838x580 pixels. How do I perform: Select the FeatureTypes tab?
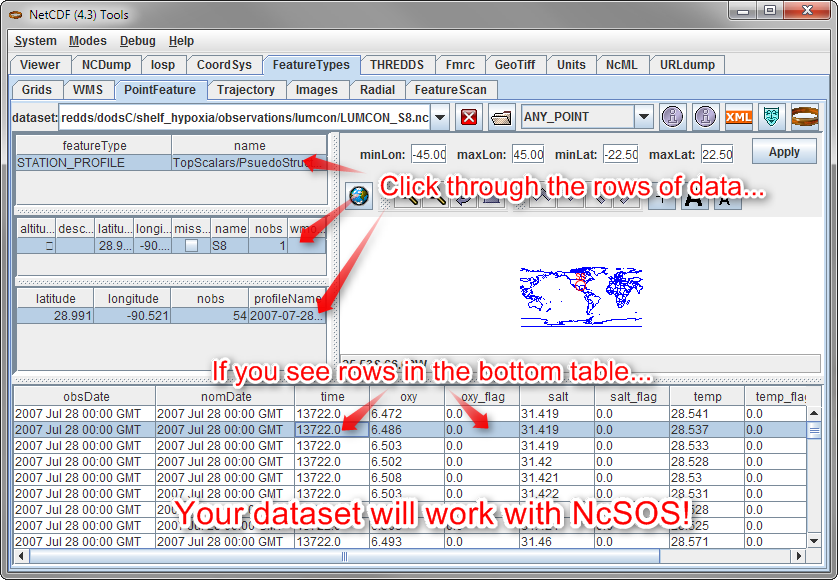(311, 65)
